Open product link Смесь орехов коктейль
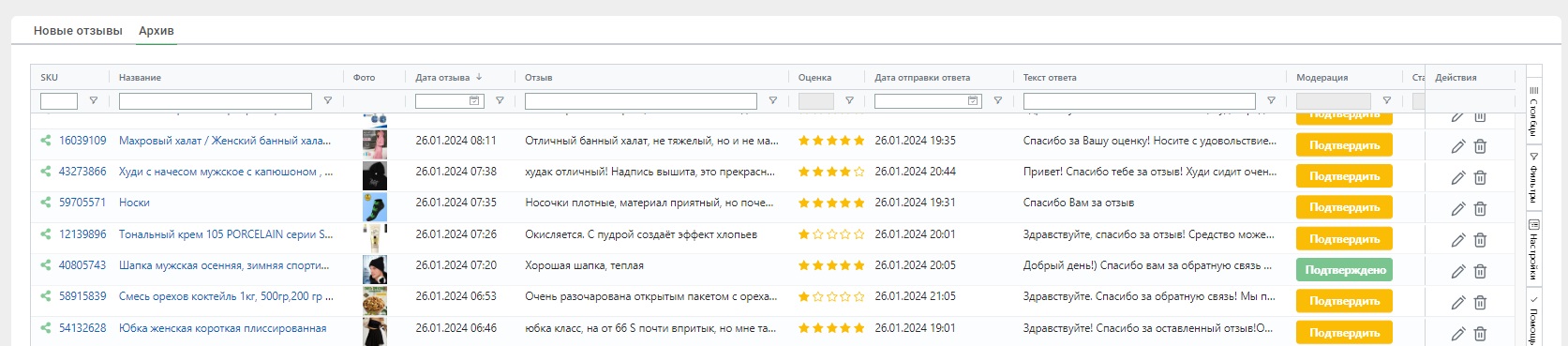The height and width of the screenshot is (346, 1568). pos(226,296)
